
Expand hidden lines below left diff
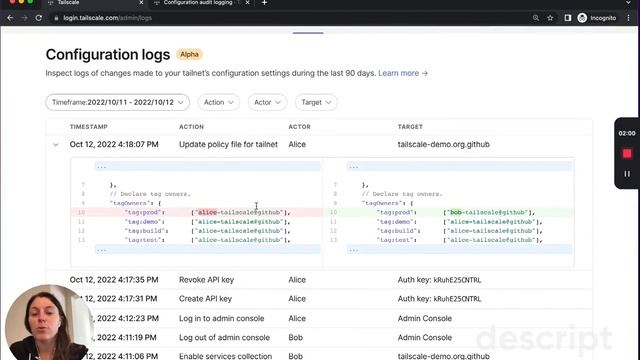click(x=207, y=249)
